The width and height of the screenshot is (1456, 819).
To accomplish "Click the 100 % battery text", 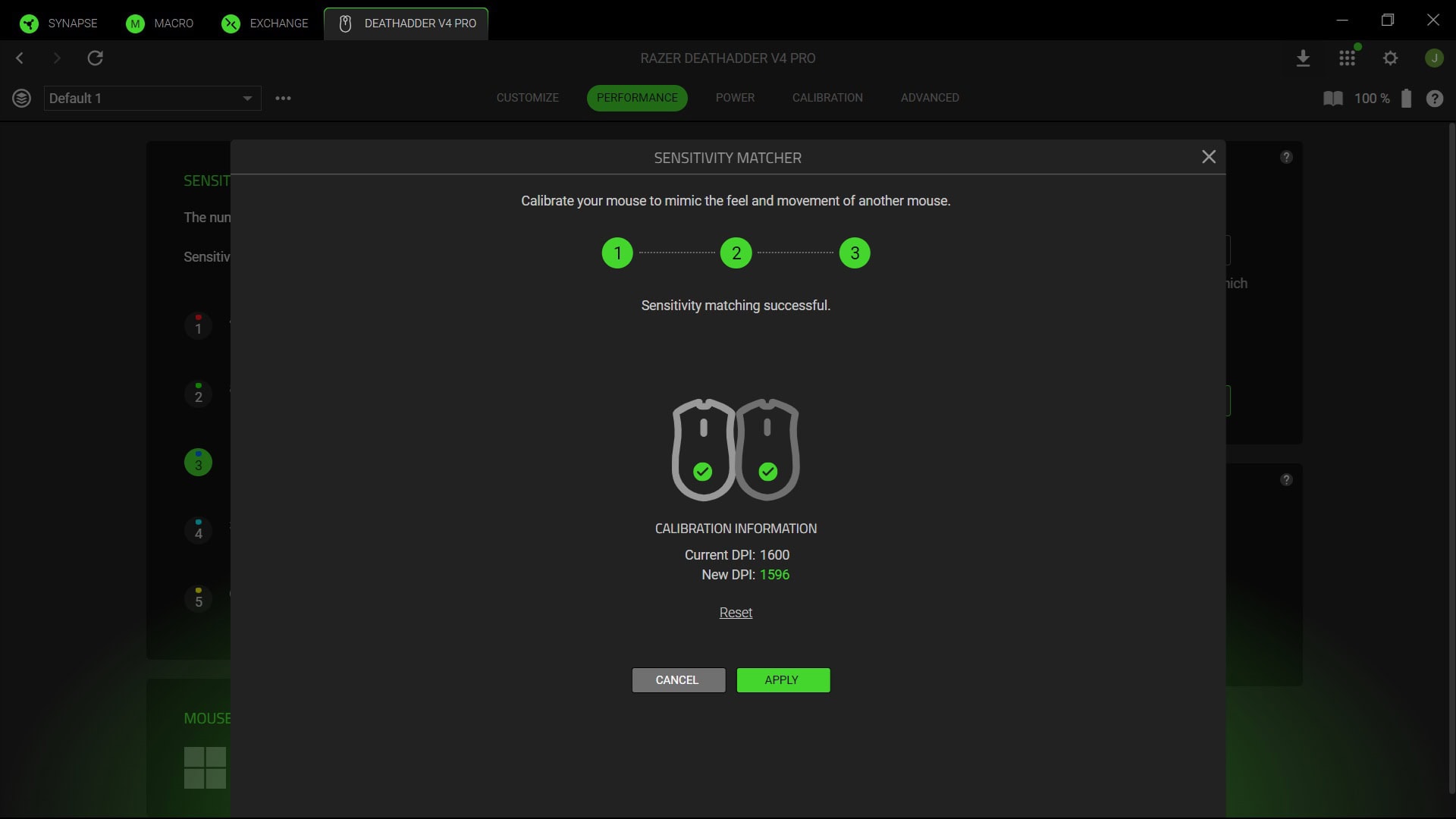I will tap(1371, 99).
